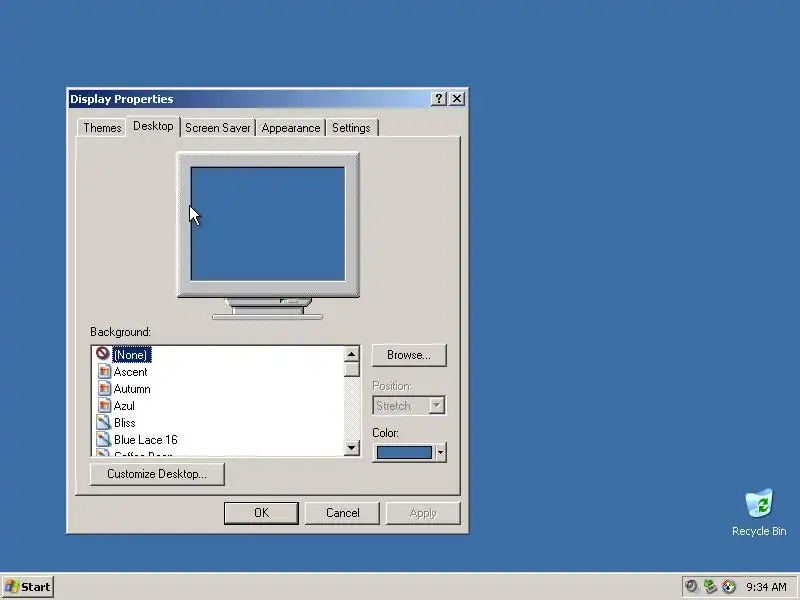
Task: Go to the Settings tab
Action: pos(351,128)
